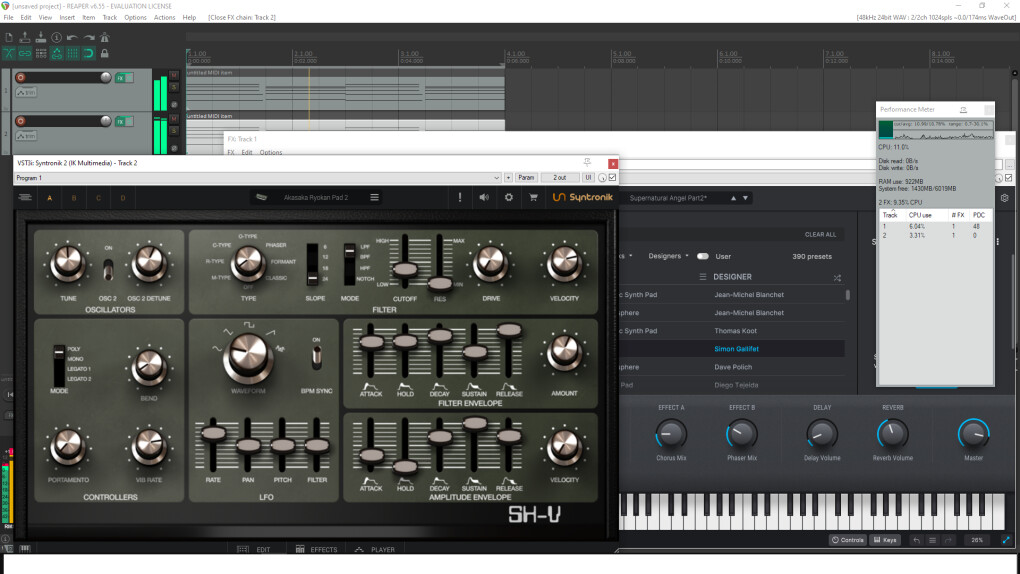The height and width of the screenshot is (574, 1020).
Task: Open Project Settings info icon
Action: [57, 38]
